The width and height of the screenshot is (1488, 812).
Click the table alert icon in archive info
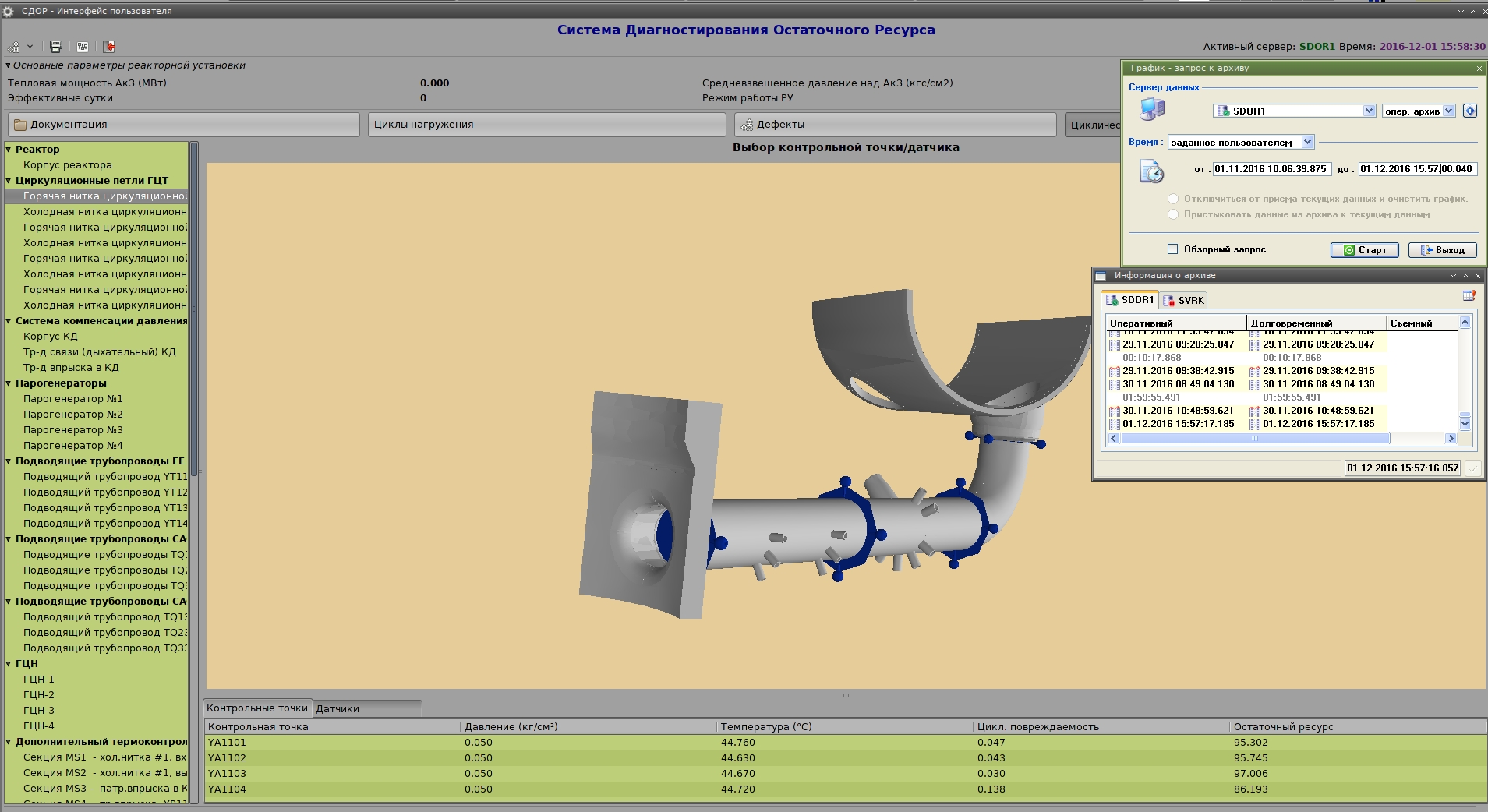click(x=1469, y=296)
